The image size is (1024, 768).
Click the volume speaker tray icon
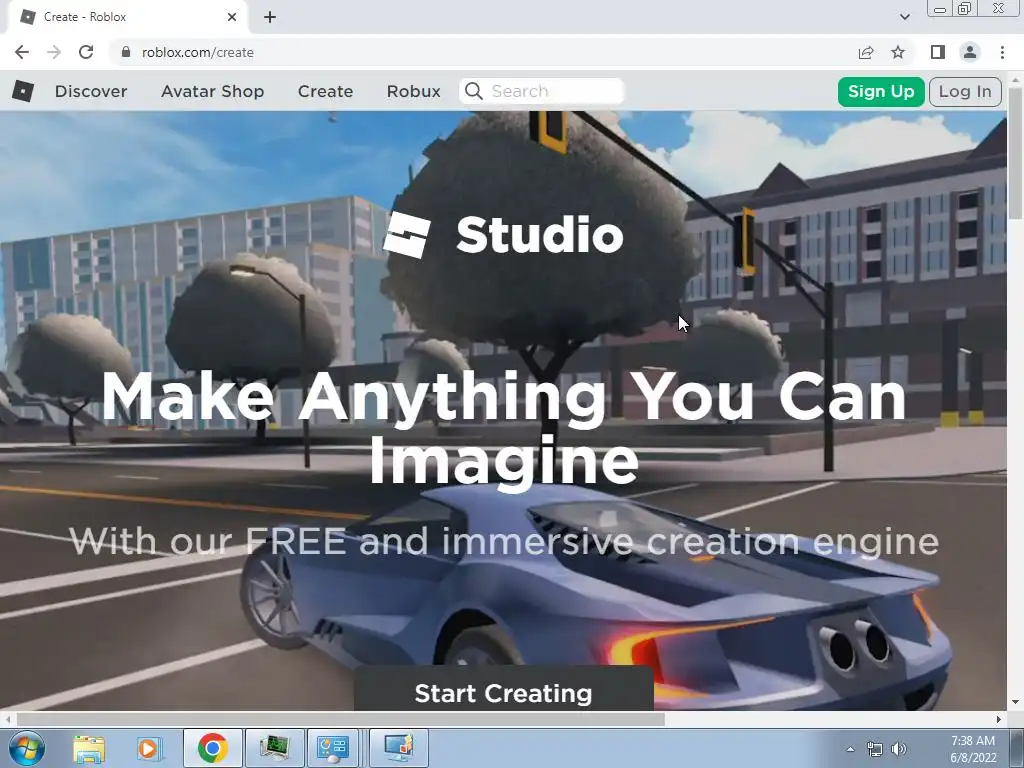point(899,749)
